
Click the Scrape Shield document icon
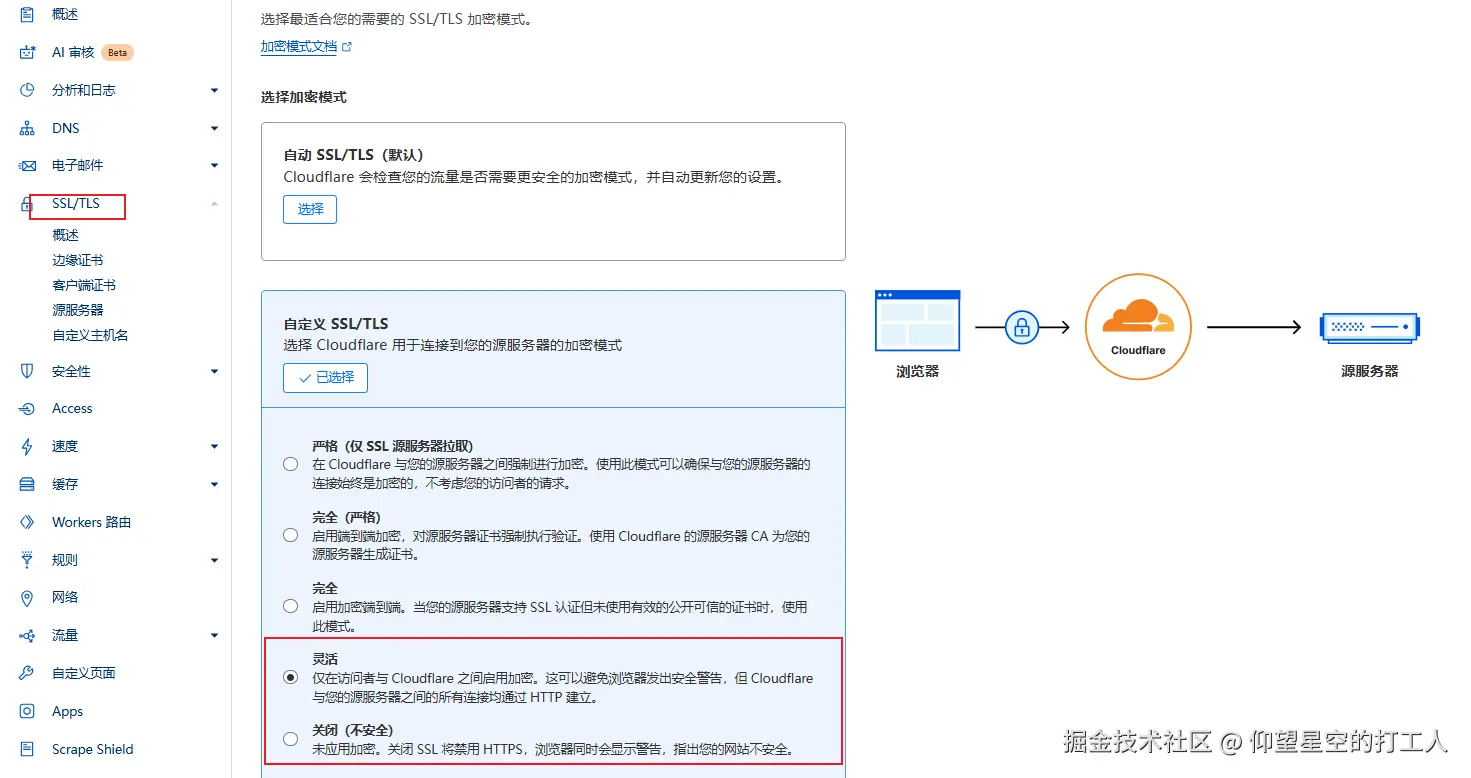(x=28, y=749)
